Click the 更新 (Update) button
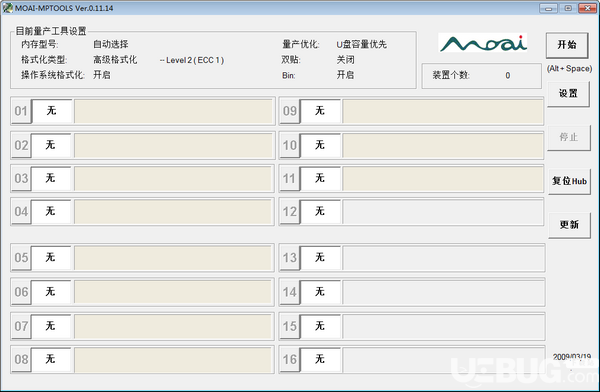This screenshot has height=392, width=600. tap(569, 225)
